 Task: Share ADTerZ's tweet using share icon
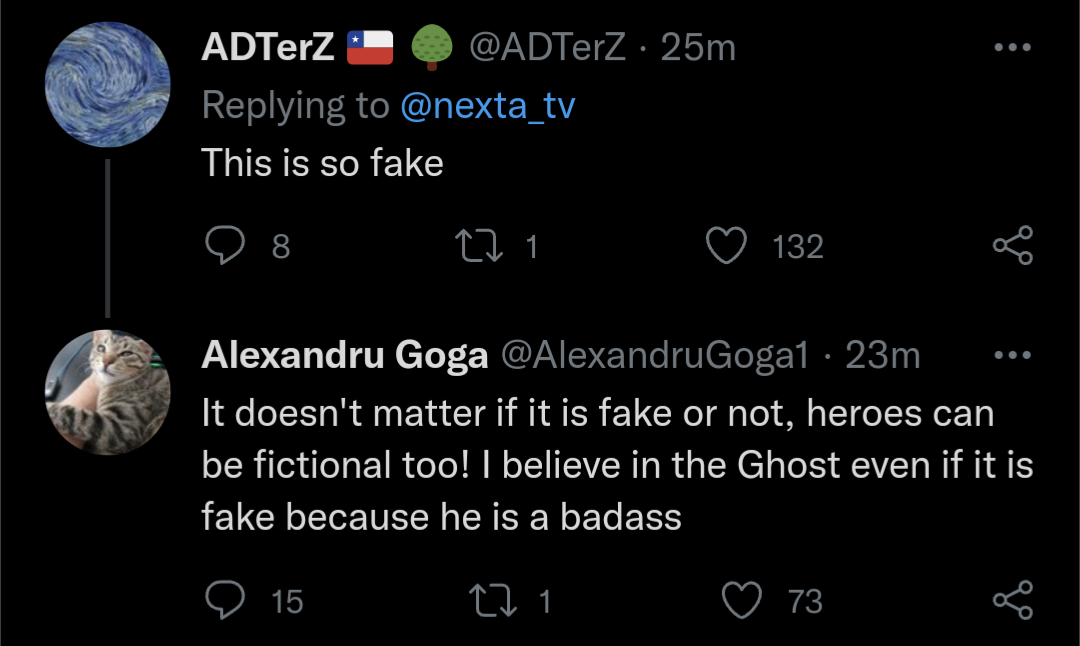[1011, 246]
